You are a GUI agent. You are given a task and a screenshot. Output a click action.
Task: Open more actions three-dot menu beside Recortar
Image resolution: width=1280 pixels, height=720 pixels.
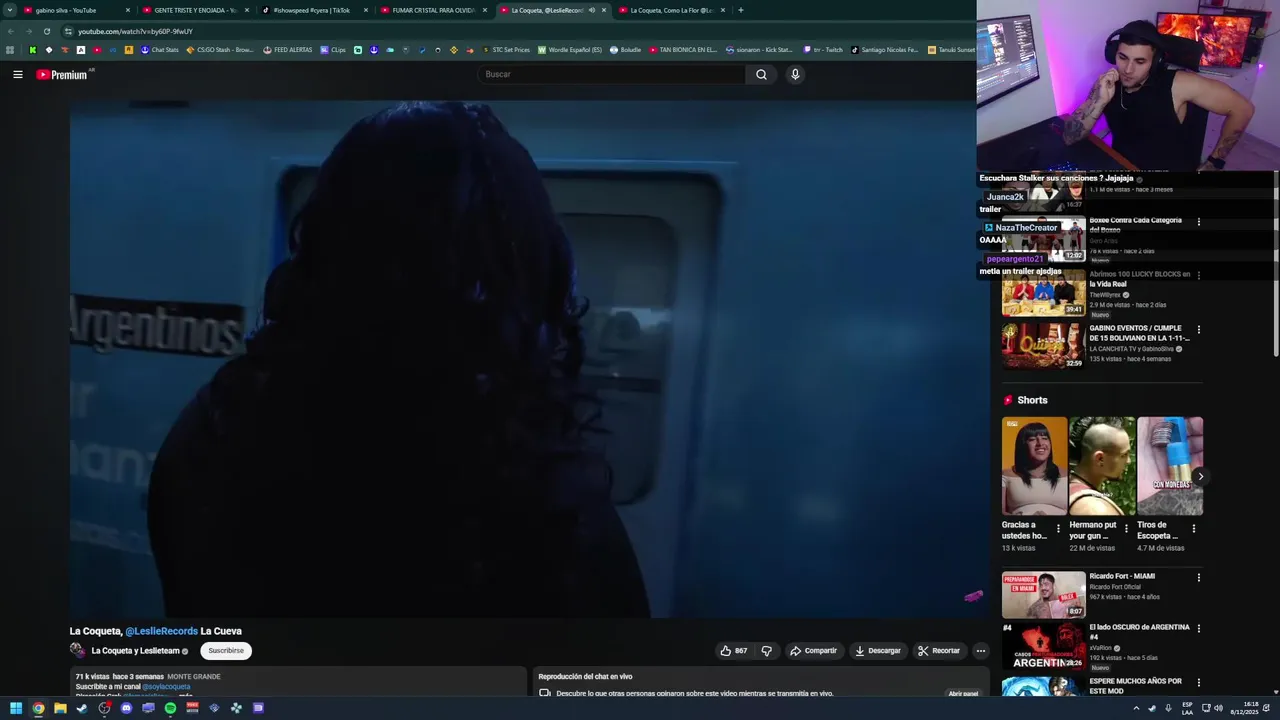tap(980, 651)
